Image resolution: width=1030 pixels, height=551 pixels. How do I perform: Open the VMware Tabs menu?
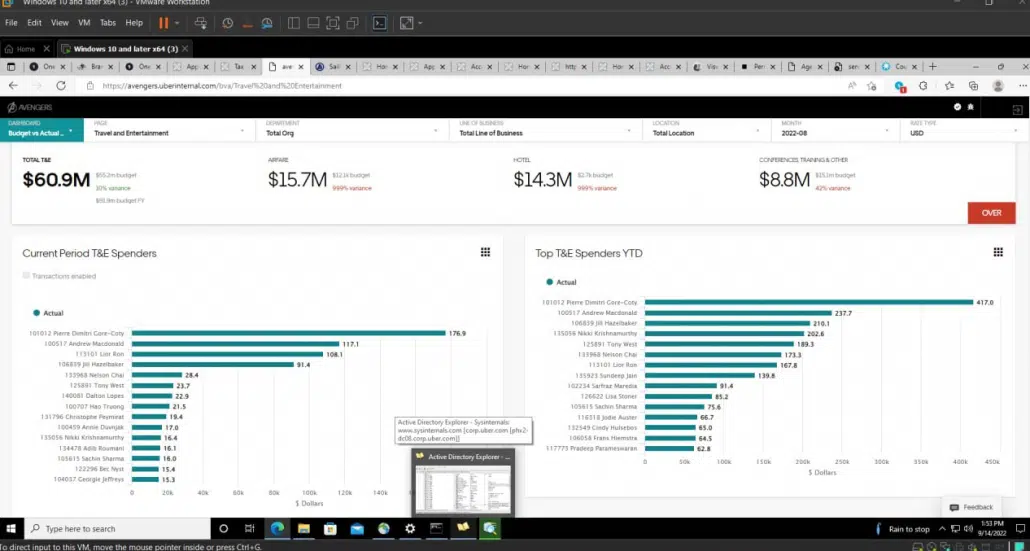108,23
